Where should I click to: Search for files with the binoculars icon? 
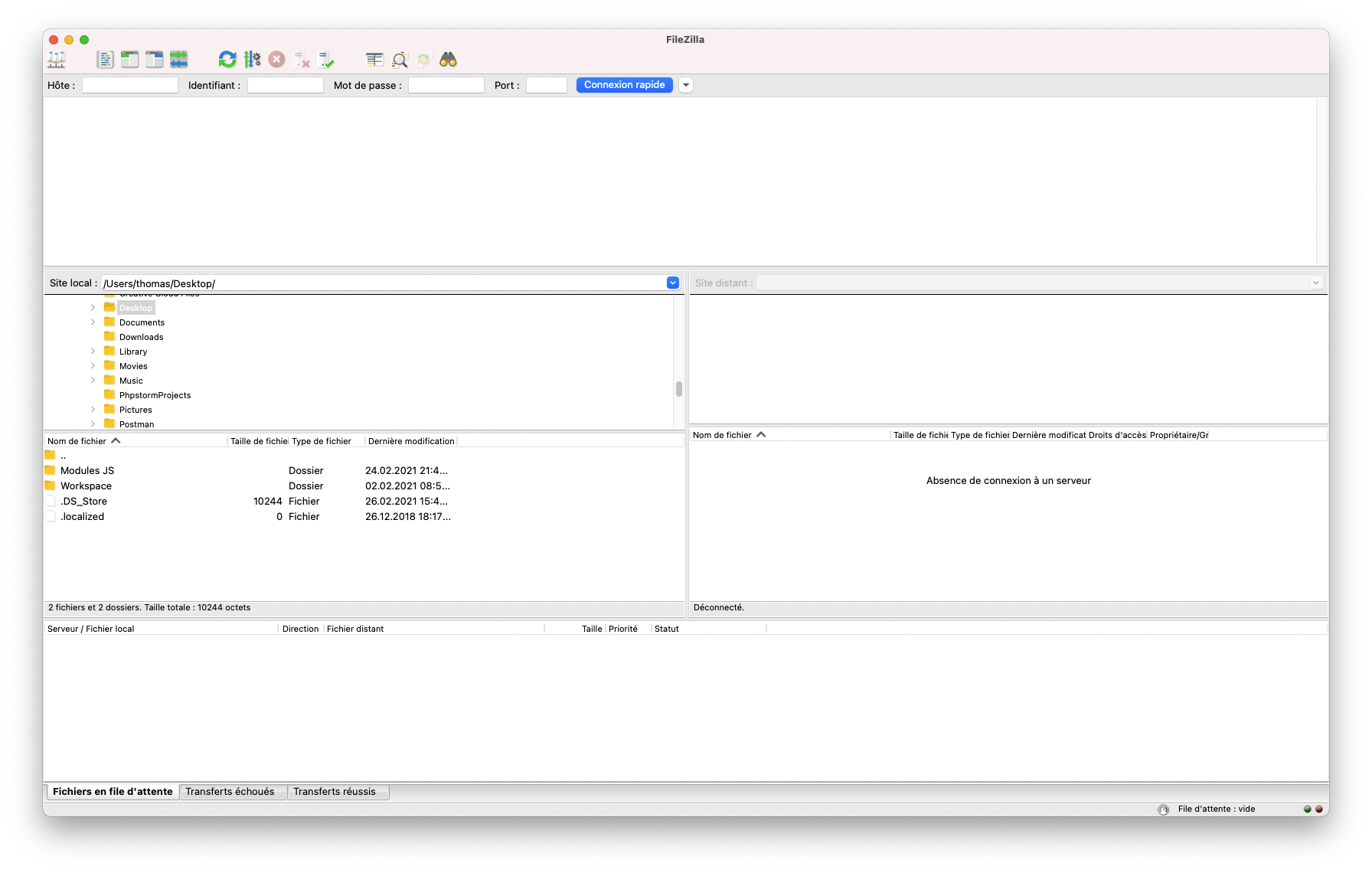click(449, 59)
